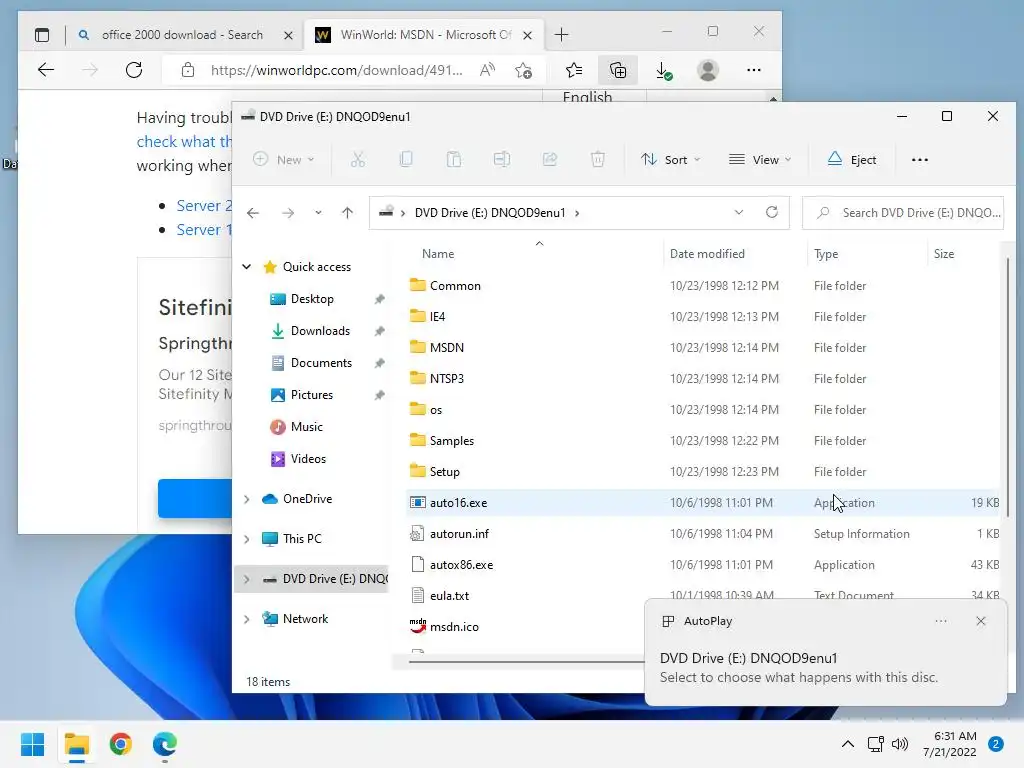Open the taskbar clock and date
The width and height of the screenshot is (1024, 768).
(950, 744)
